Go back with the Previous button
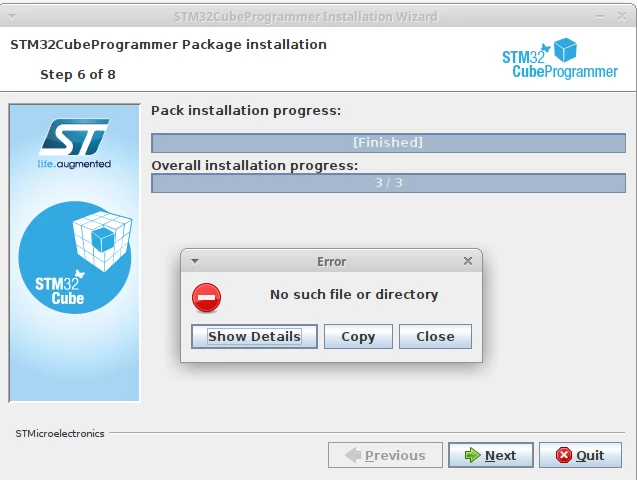The height and width of the screenshot is (480, 637). click(x=385, y=455)
